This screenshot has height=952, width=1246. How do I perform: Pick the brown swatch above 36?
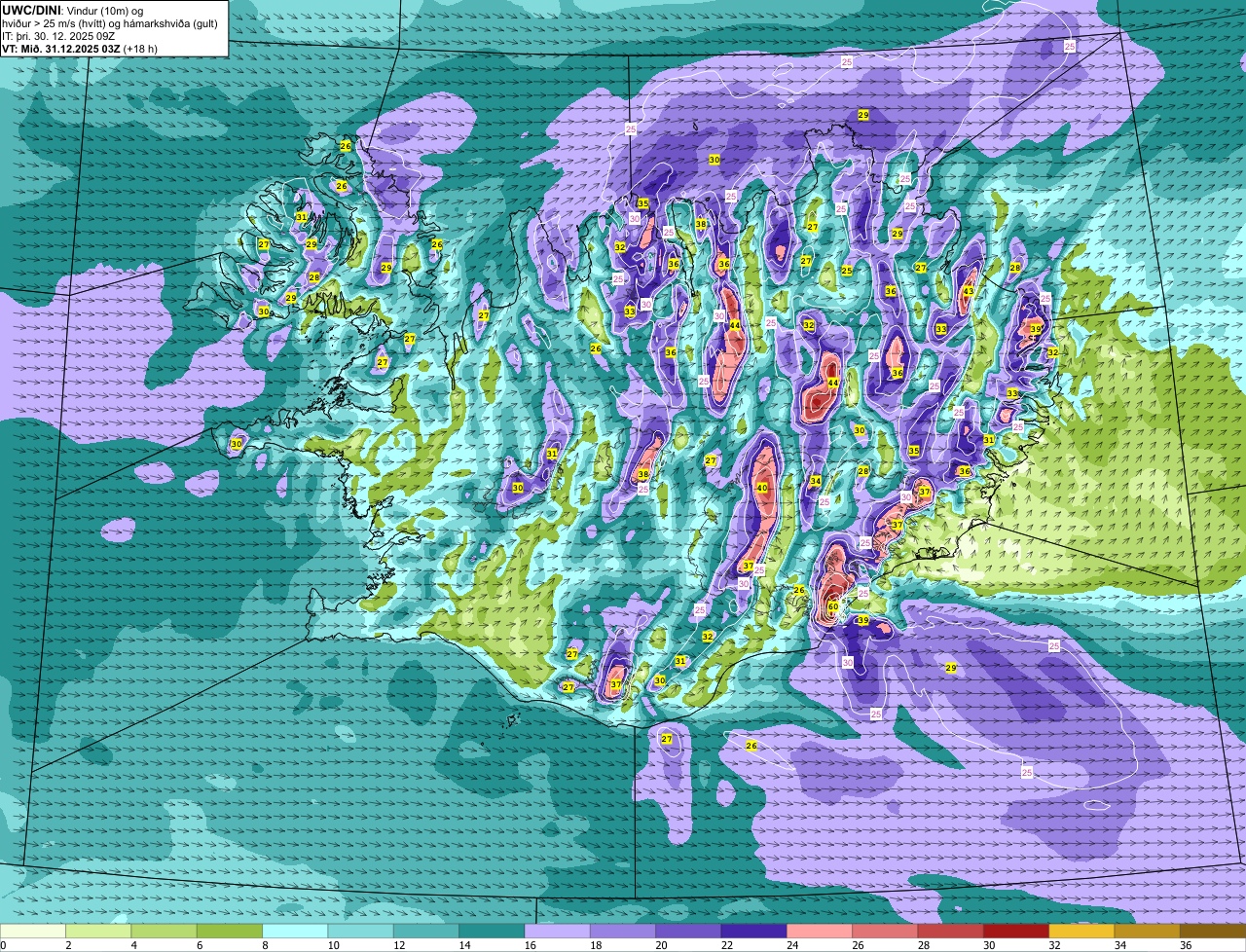click(1213, 931)
